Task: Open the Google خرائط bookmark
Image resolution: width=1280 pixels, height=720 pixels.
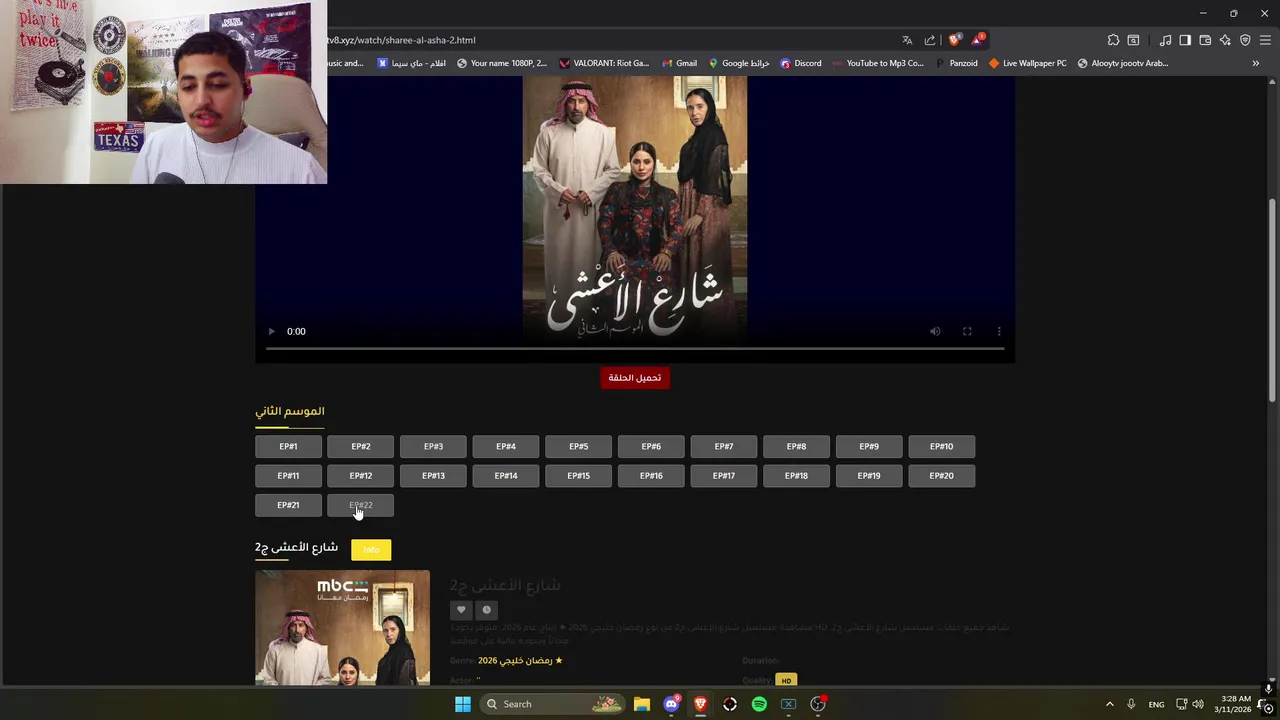Action: pyautogui.click(x=739, y=63)
